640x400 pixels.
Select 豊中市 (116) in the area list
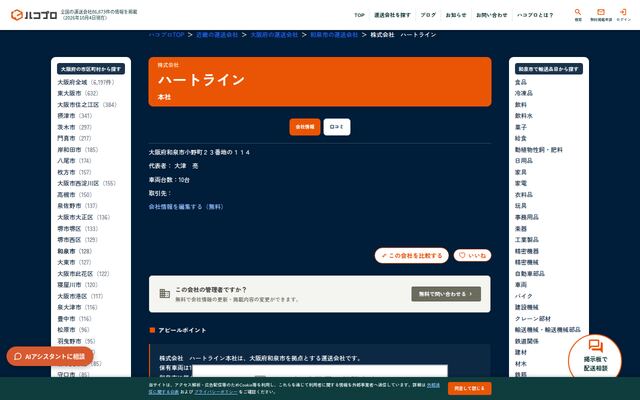[74, 319]
